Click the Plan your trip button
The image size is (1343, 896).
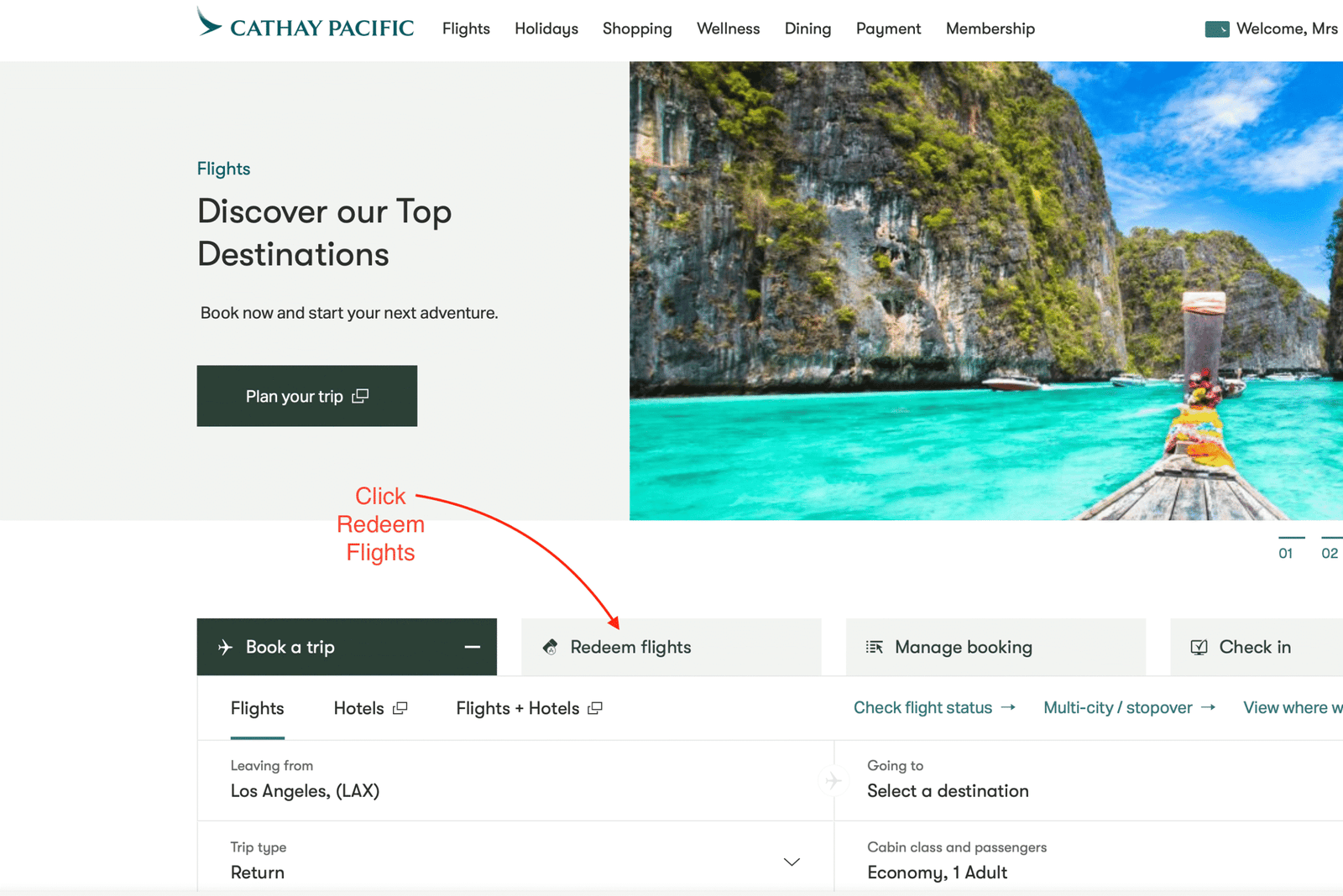(x=306, y=396)
